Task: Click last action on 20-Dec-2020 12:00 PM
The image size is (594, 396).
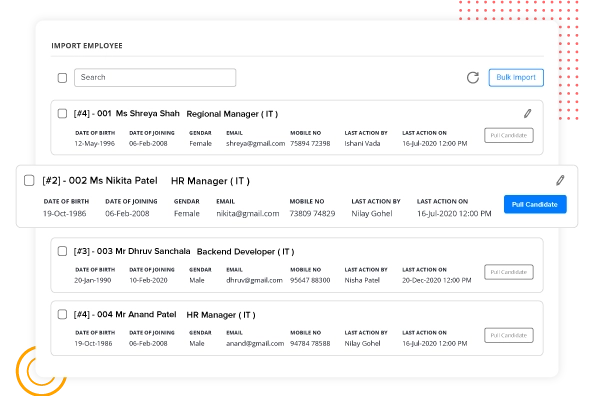Action: click(x=437, y=280)
